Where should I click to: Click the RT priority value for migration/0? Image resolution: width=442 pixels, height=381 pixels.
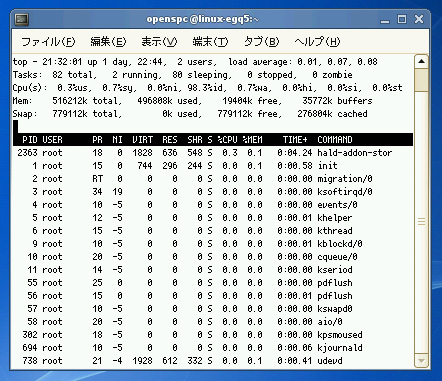pos(97,179)
